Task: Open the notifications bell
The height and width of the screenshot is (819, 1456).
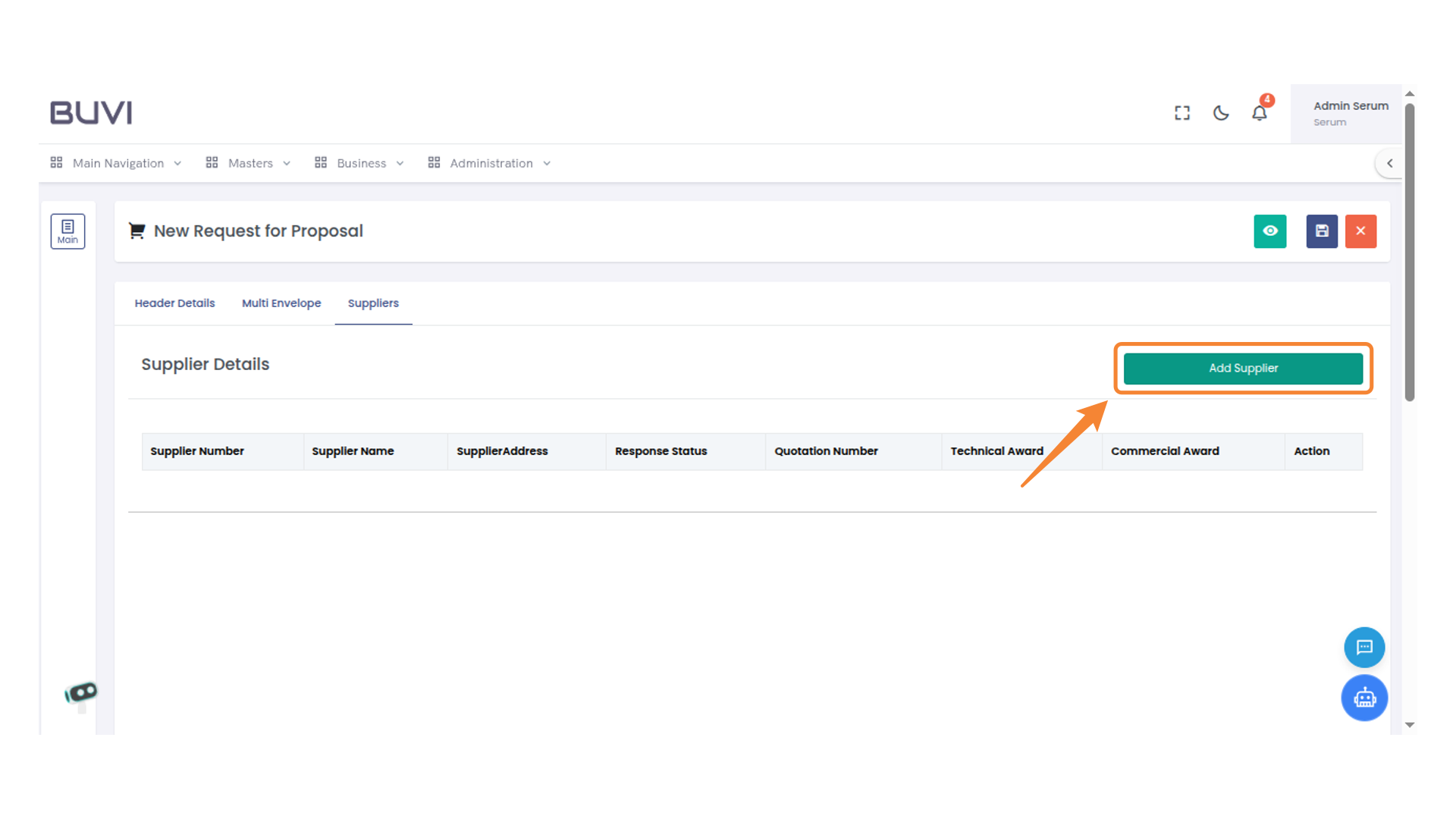Action: click(1259, 113)
